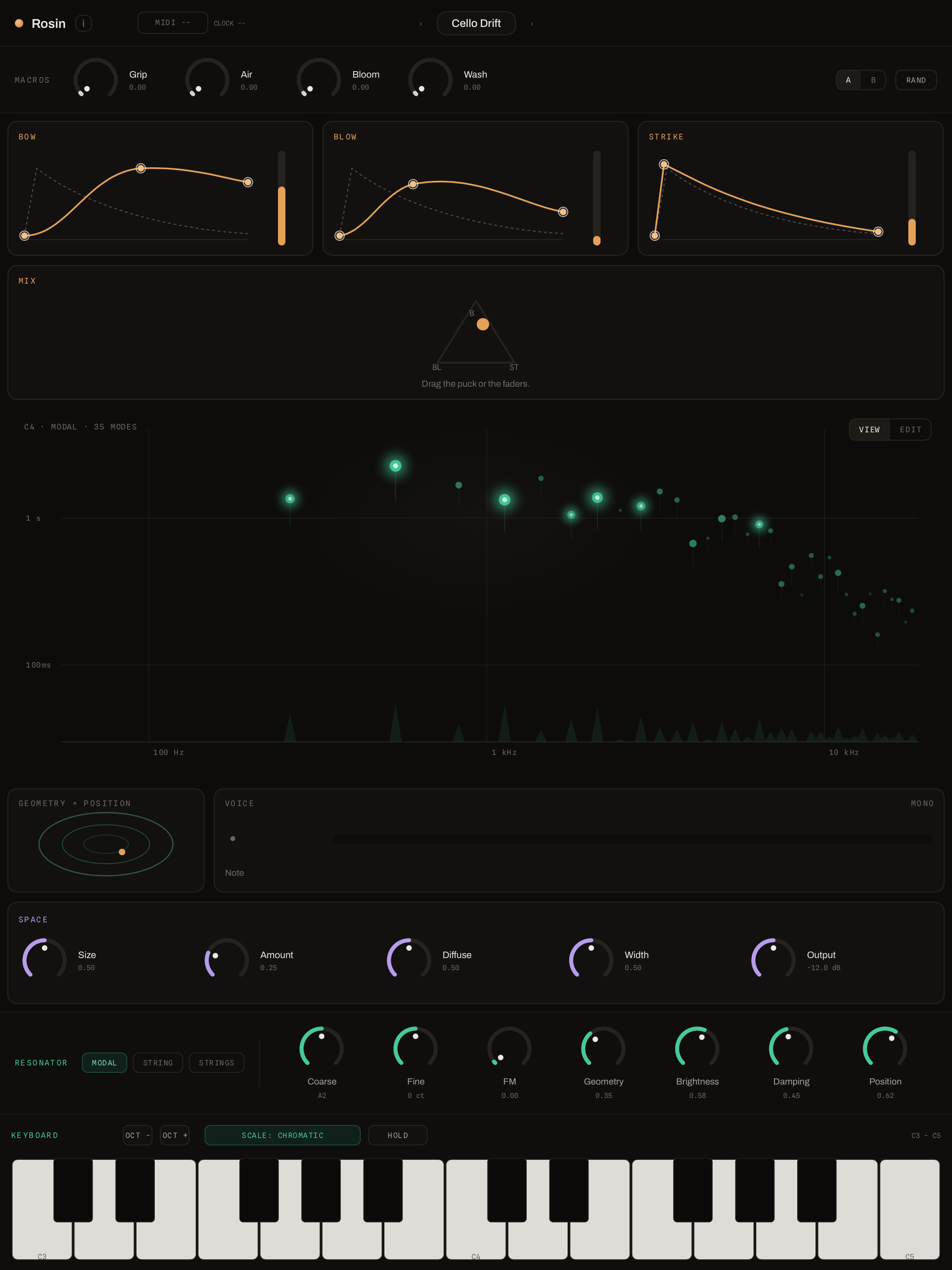Click the brightest mode dot in spectrum

point(395,466)
